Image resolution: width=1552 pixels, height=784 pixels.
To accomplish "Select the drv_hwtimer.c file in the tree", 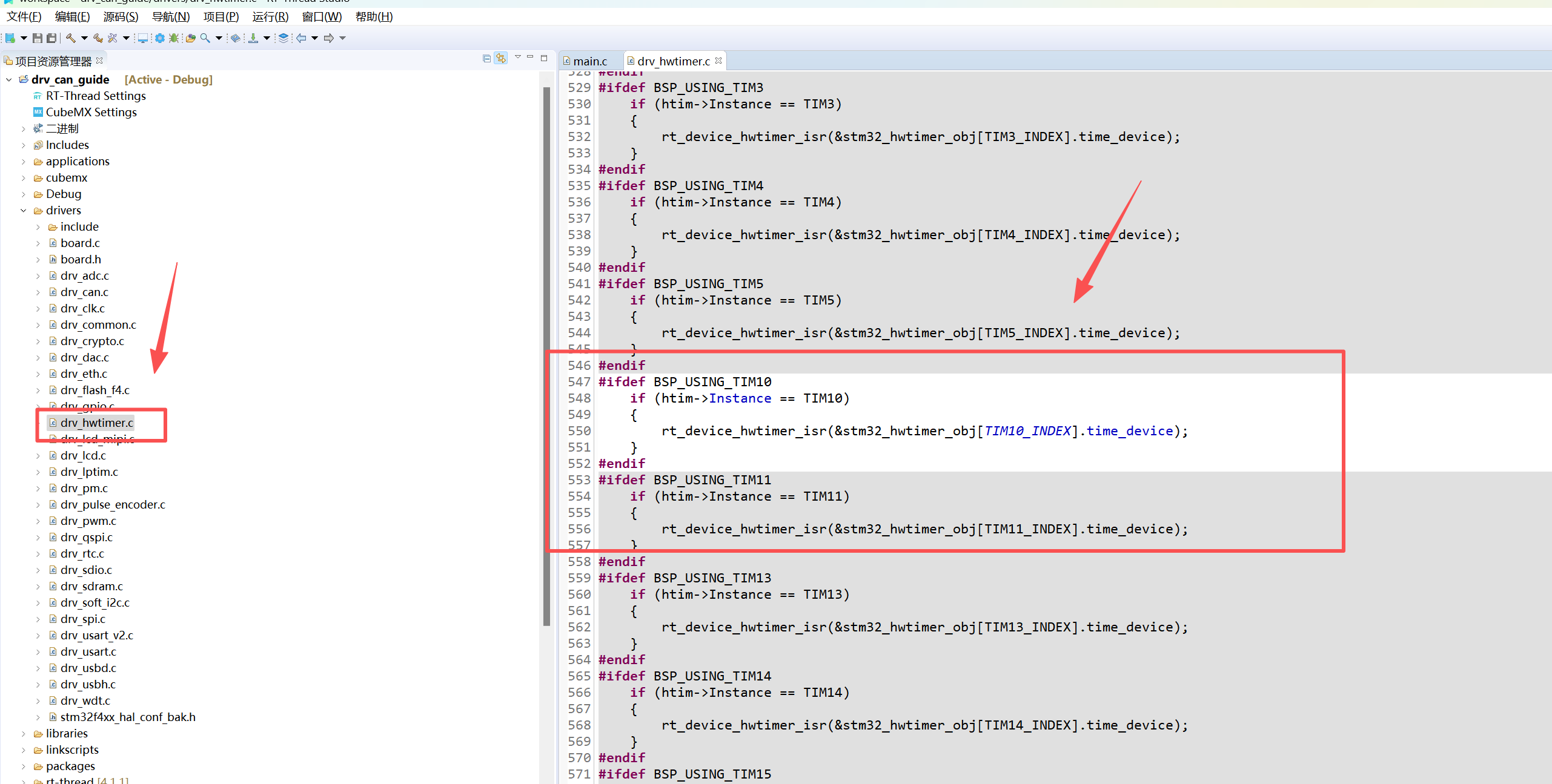I will coord(97,423).
